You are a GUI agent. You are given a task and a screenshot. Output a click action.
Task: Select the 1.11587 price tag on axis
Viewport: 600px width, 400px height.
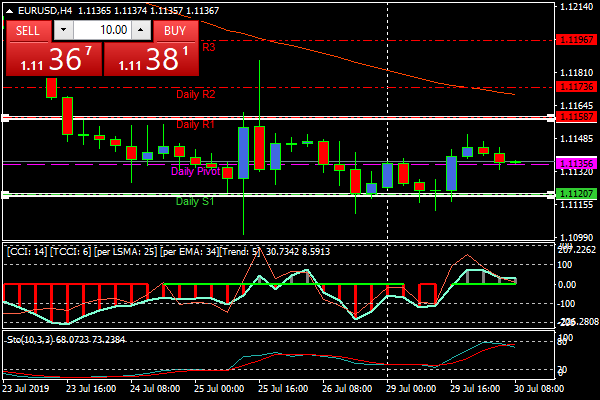577,117
